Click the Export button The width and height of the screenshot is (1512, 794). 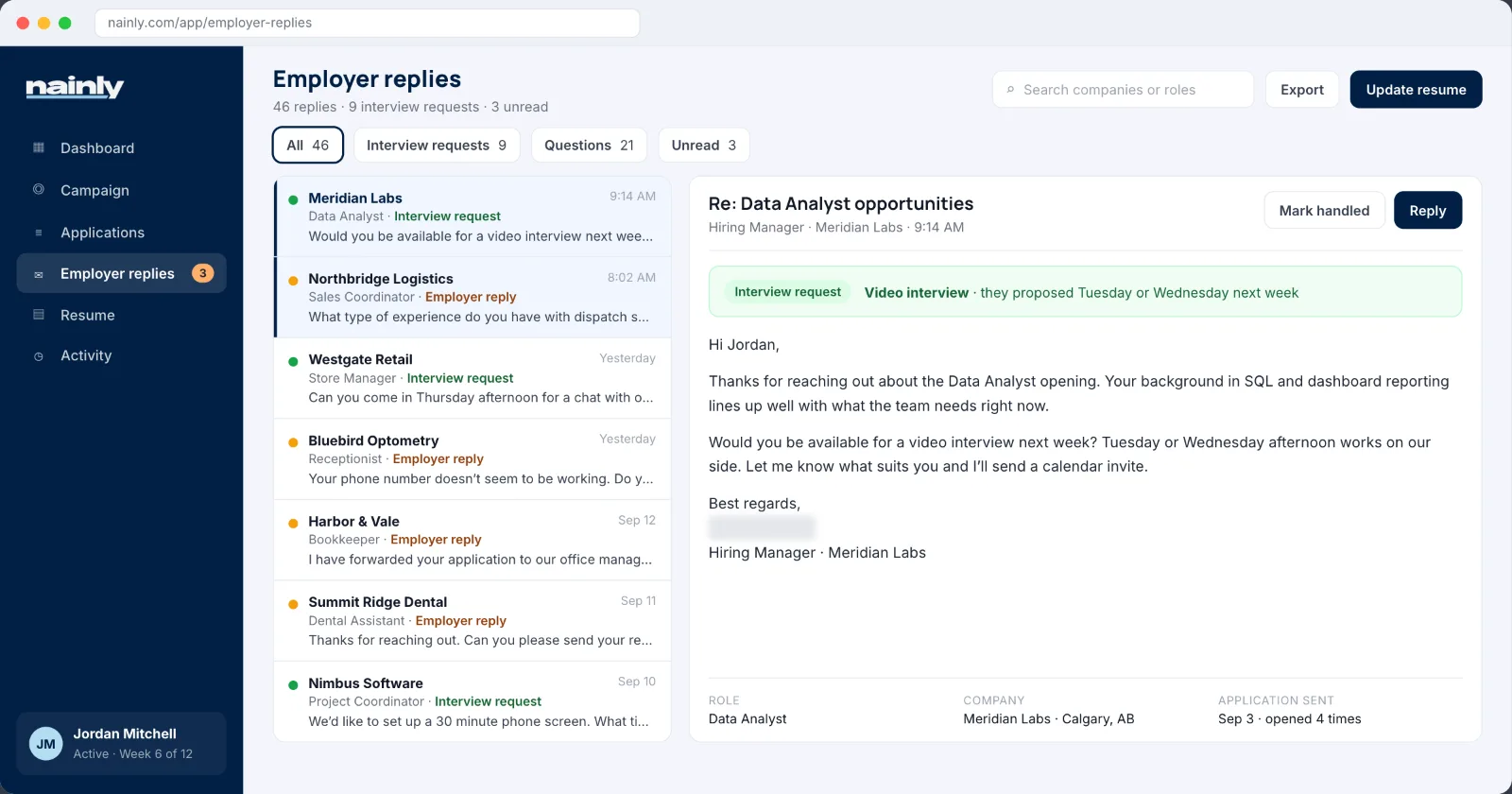(x=1302, y=90)
